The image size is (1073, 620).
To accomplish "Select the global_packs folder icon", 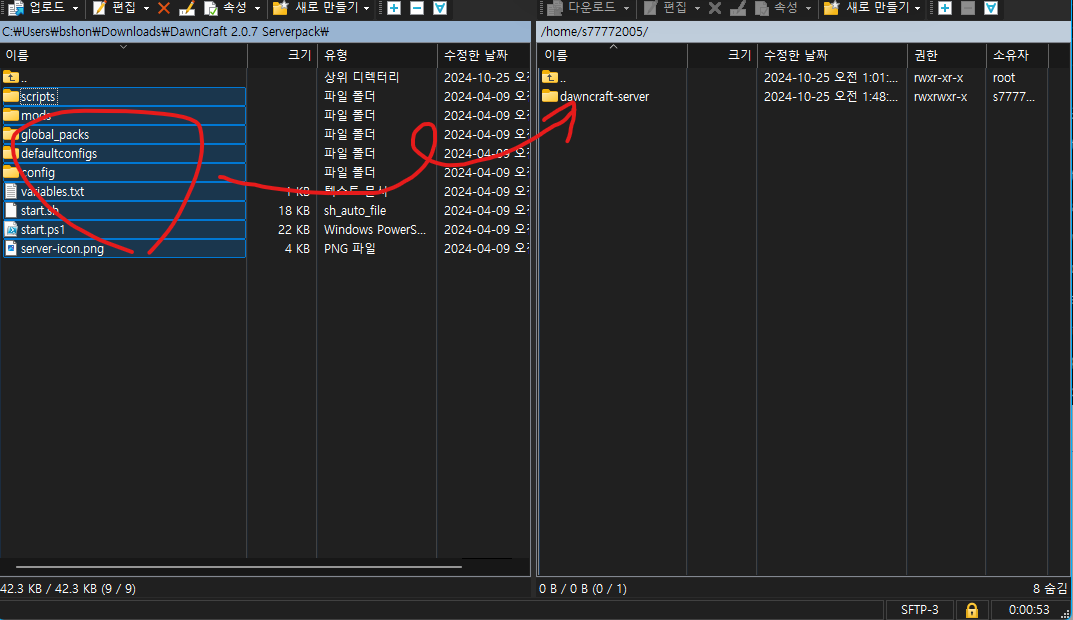I will coord(11,135).
